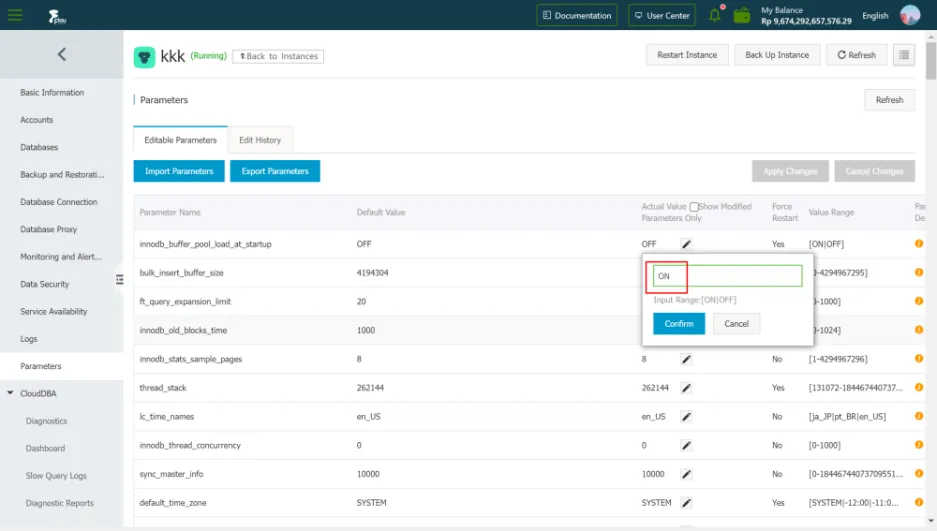The width and height of the screenshot is (937, 531).
Task: Show info for lc_time_names parameter
Action: (x=918, y=416)
